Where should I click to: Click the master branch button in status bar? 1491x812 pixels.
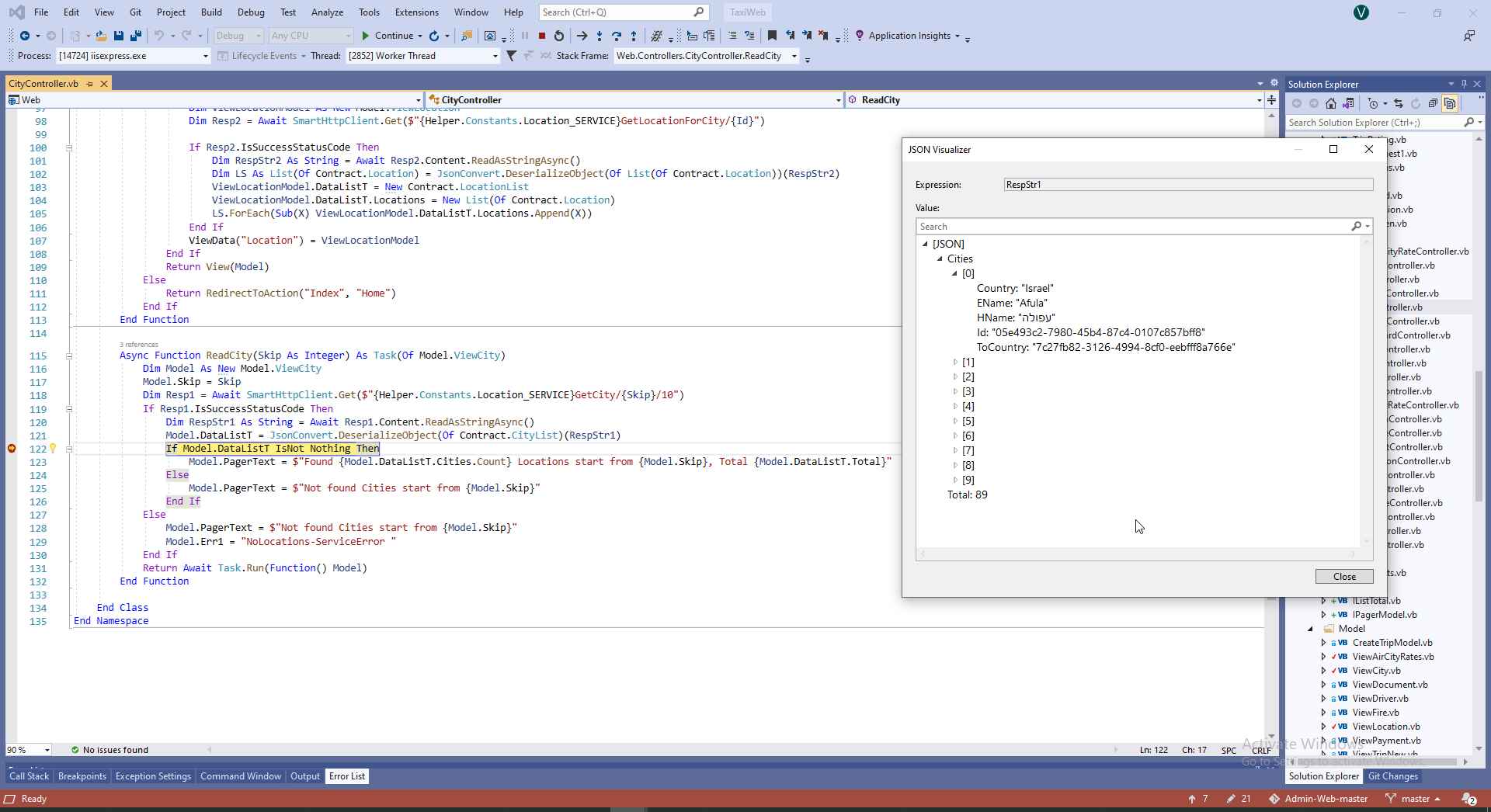point(1414,799)
